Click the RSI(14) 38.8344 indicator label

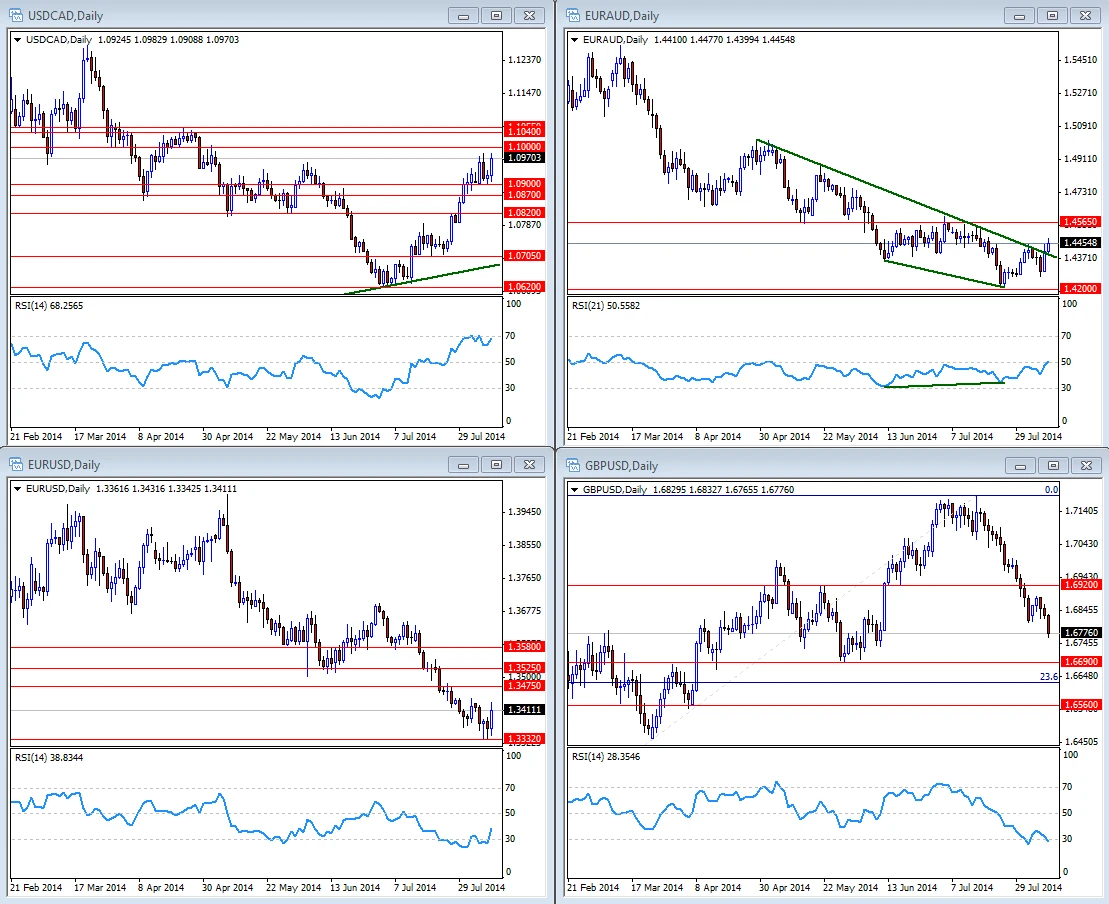(49, 758)
